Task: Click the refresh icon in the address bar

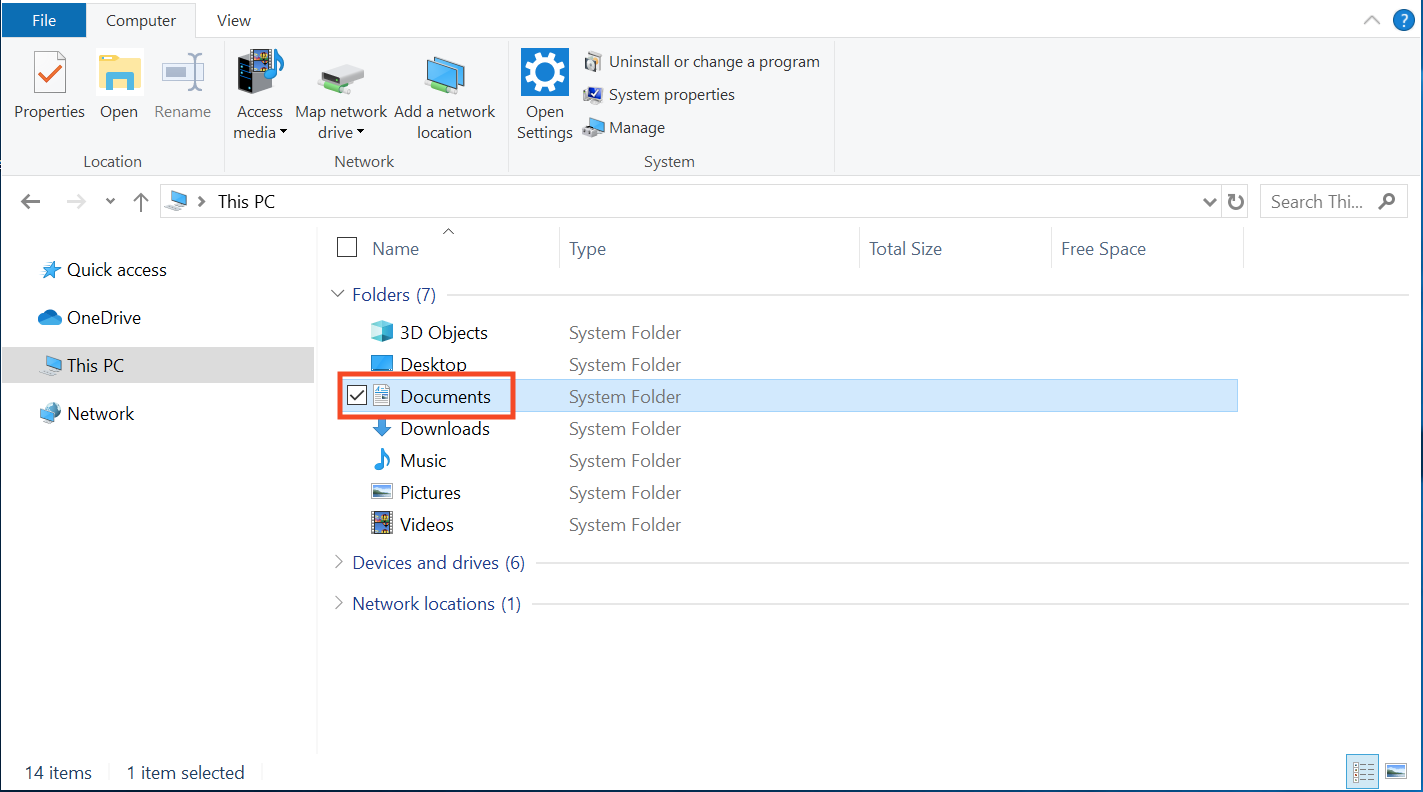Action: tap(1236, 201)
